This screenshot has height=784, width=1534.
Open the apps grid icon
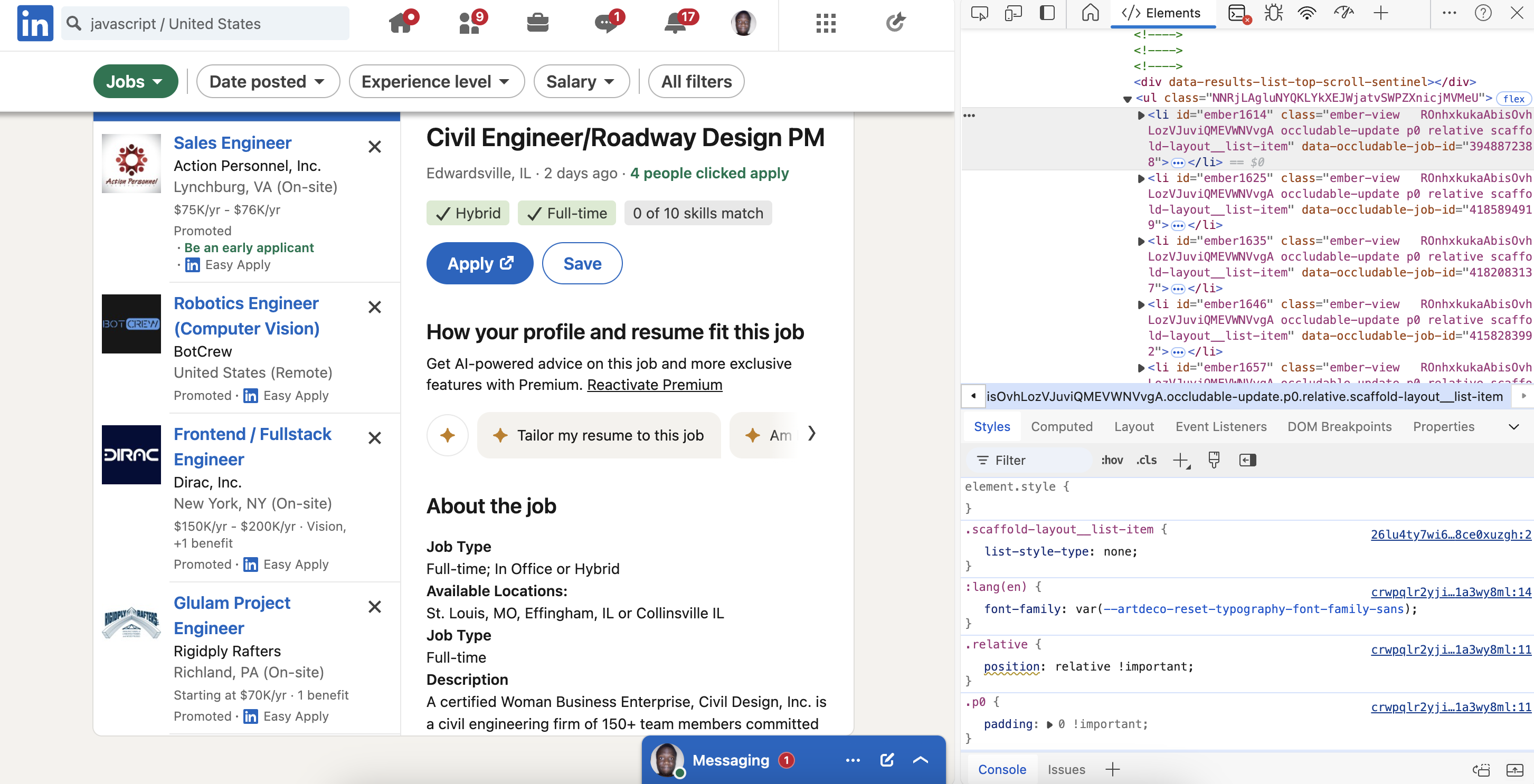tap(826, 23)
